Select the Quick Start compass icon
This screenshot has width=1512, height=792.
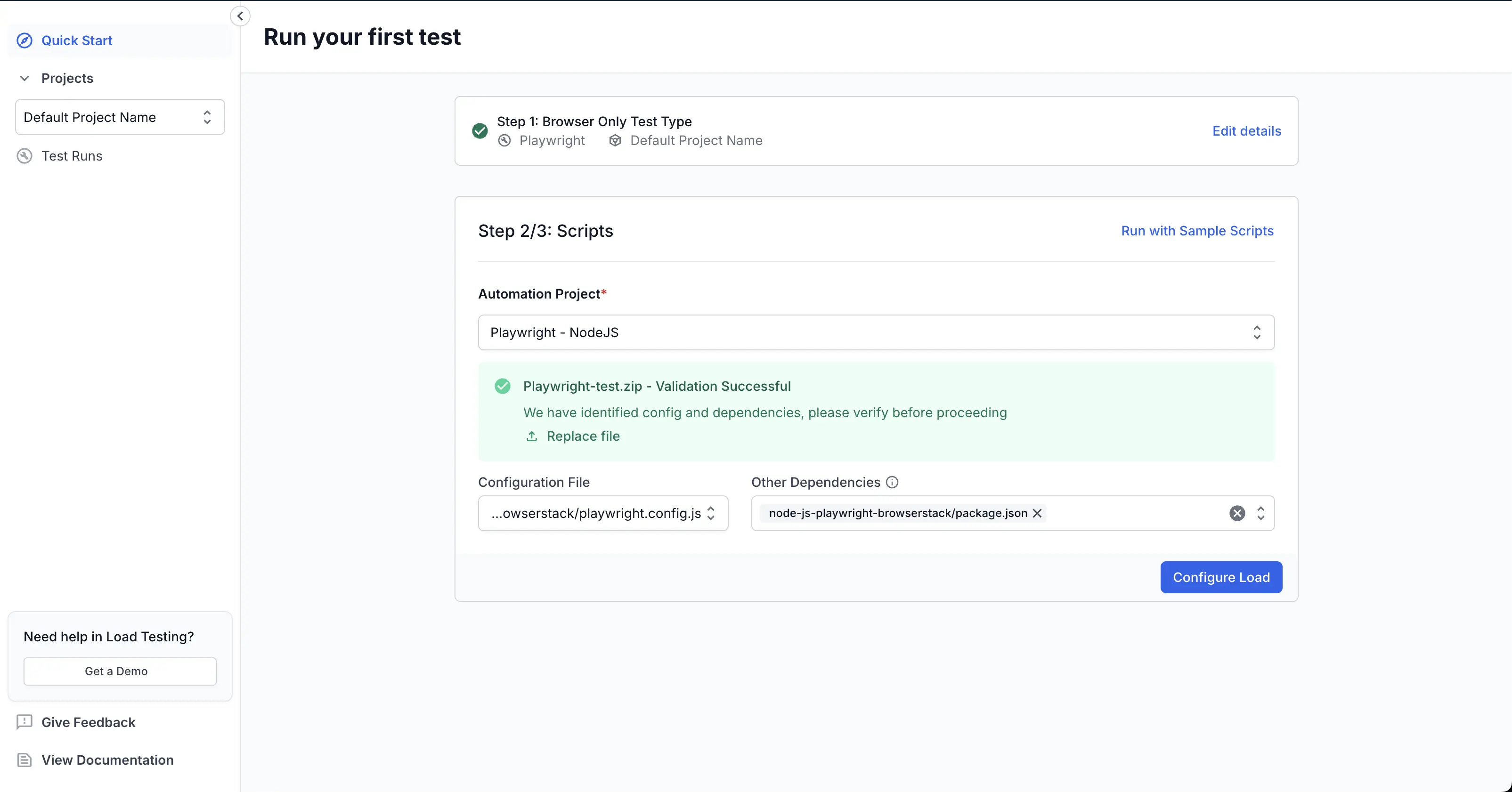24,40
